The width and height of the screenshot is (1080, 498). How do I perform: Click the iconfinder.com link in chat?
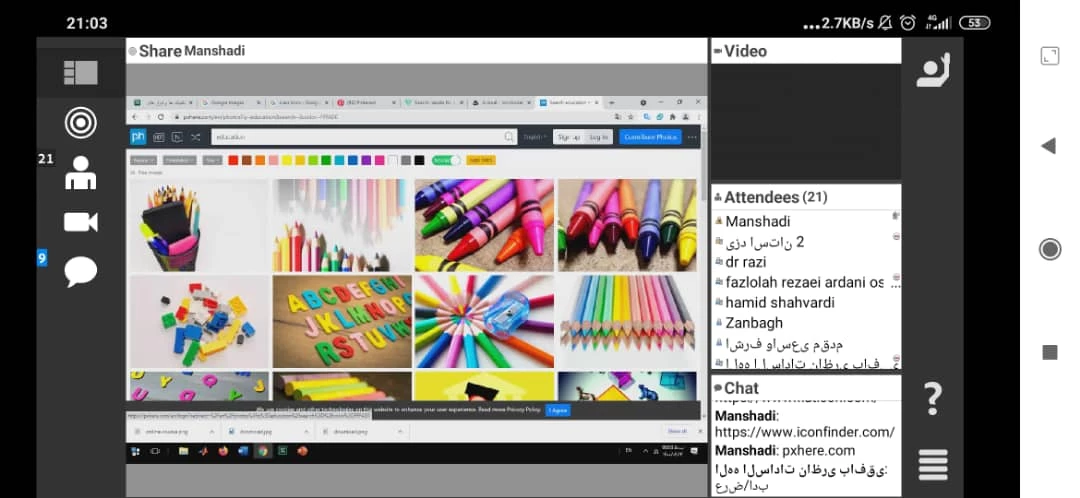804,432
